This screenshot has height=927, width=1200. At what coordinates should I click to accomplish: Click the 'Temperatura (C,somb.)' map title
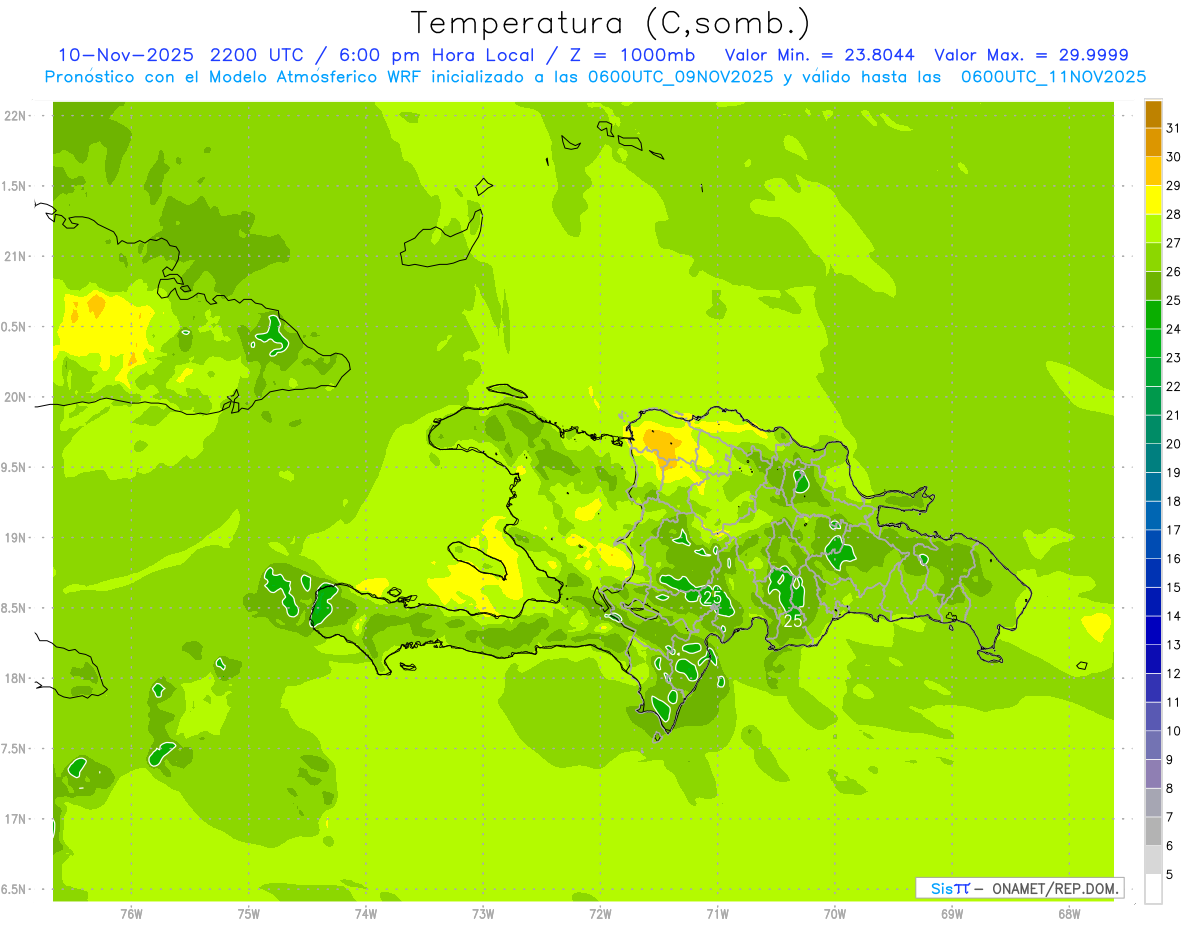coord(610,23)
